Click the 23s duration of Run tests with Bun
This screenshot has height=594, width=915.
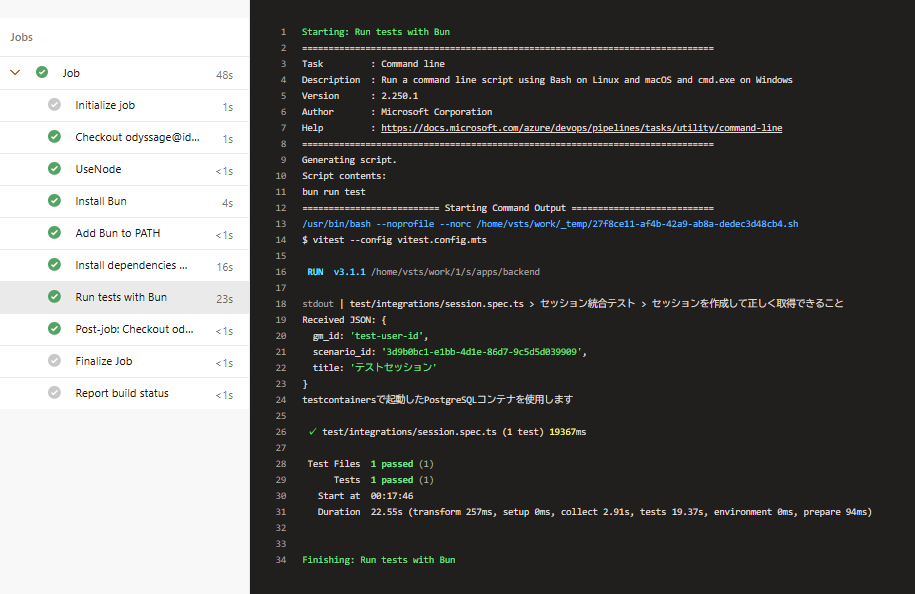coord(225,299)
